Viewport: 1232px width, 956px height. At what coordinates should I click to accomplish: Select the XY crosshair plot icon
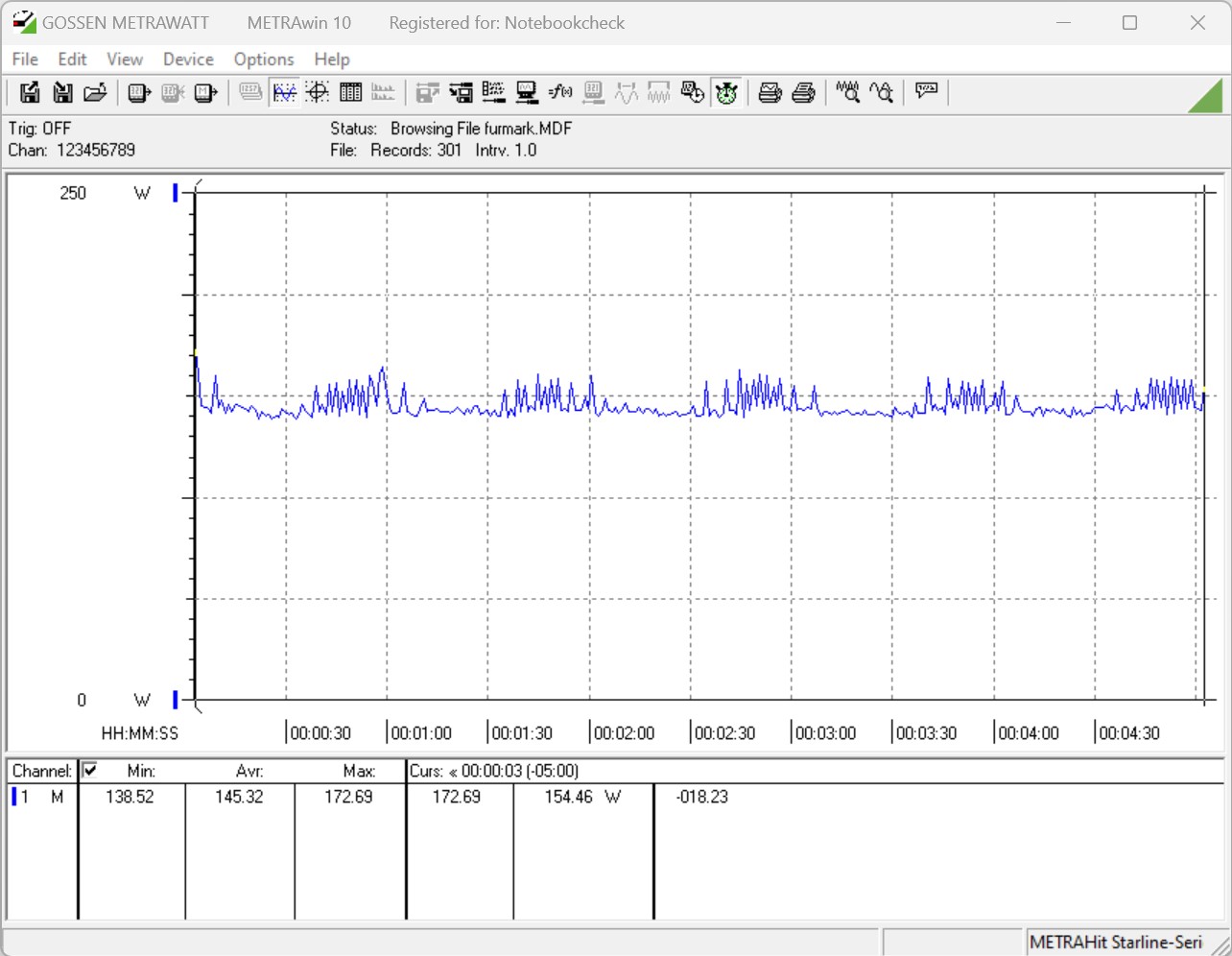point(318,92)
